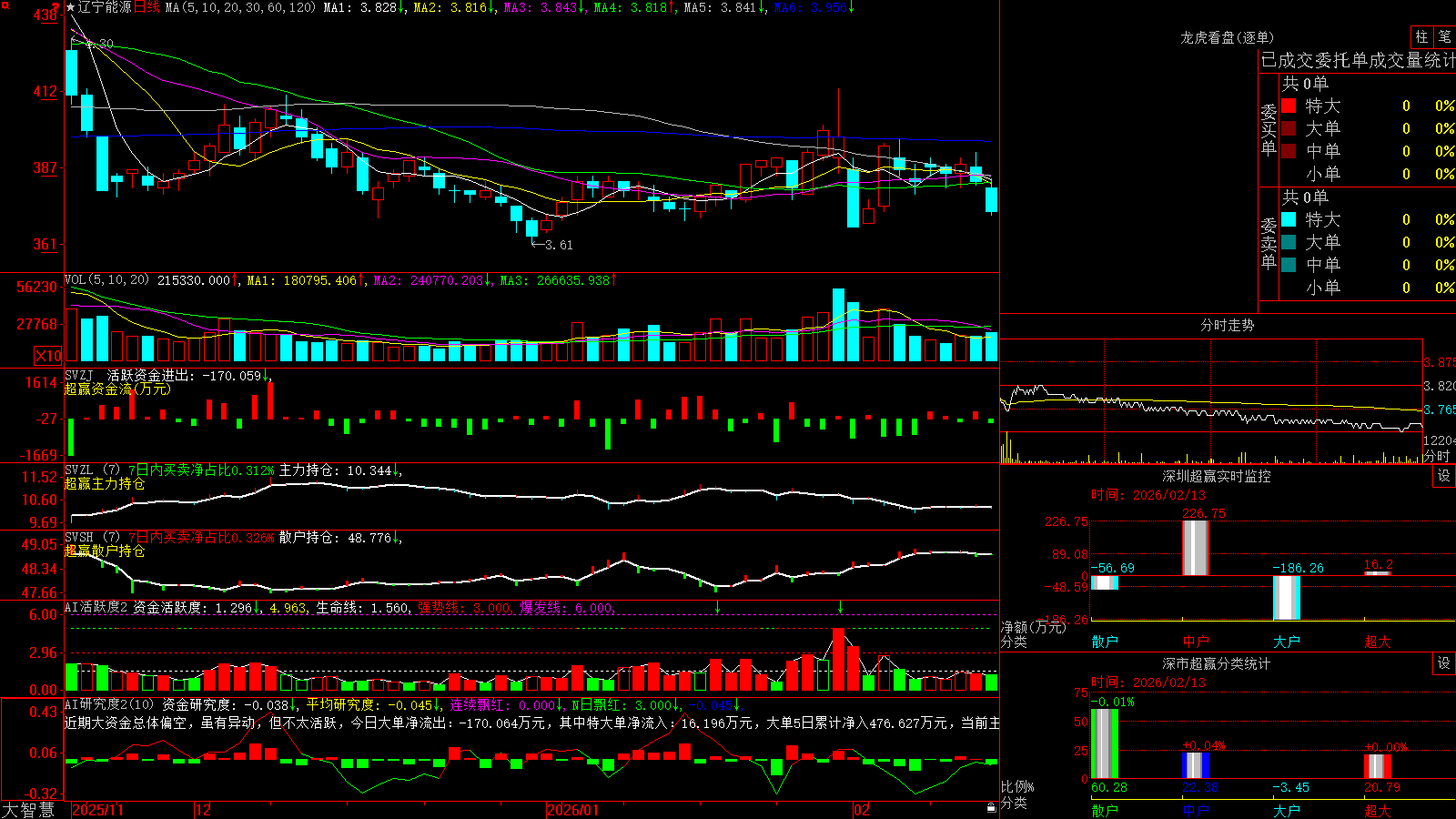
Task: Click the AI研究度2(10) indicator label
Action: coord(109,704)
